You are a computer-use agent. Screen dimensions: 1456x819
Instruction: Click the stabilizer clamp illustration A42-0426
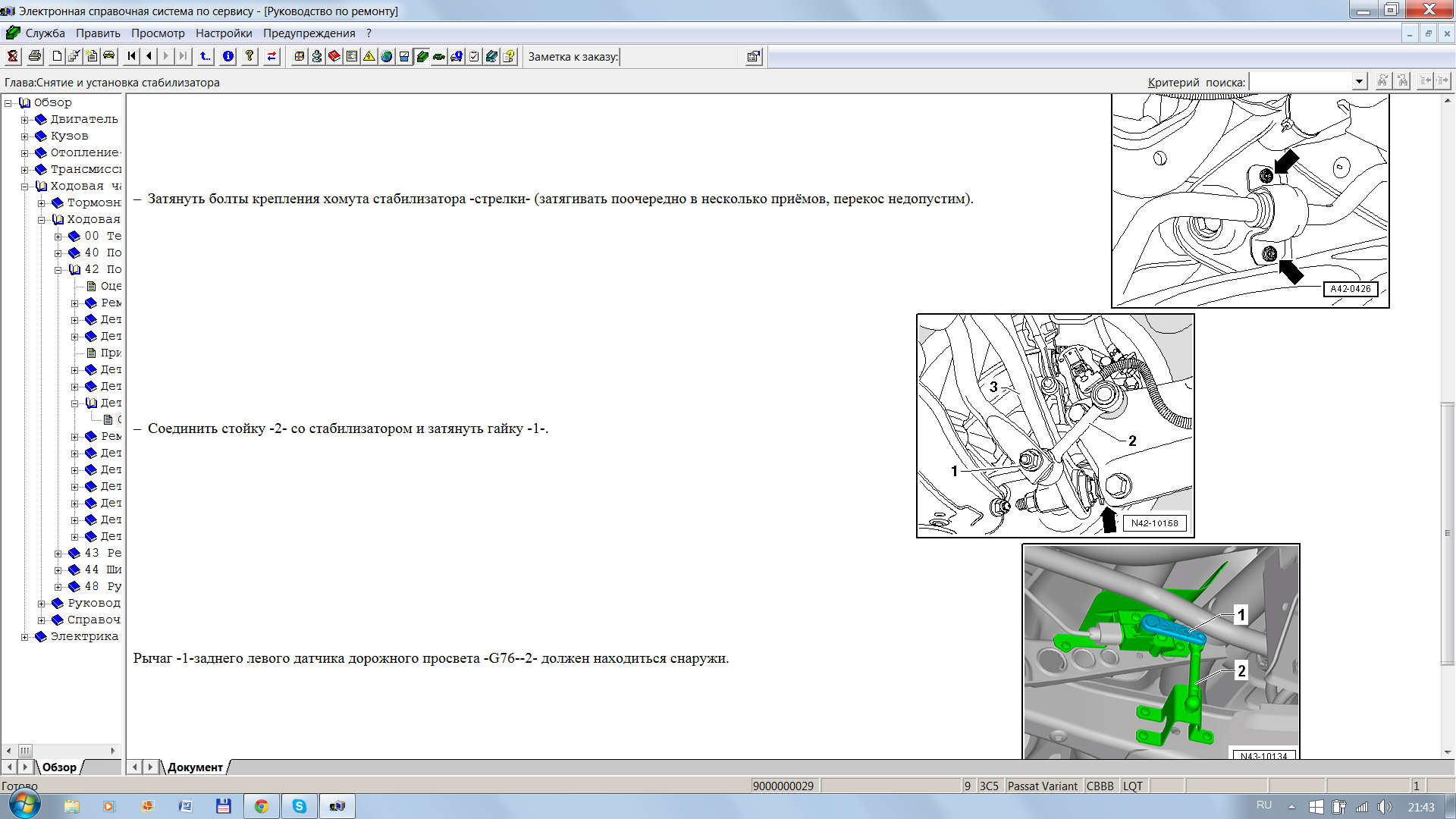[x=1250, y=201]
